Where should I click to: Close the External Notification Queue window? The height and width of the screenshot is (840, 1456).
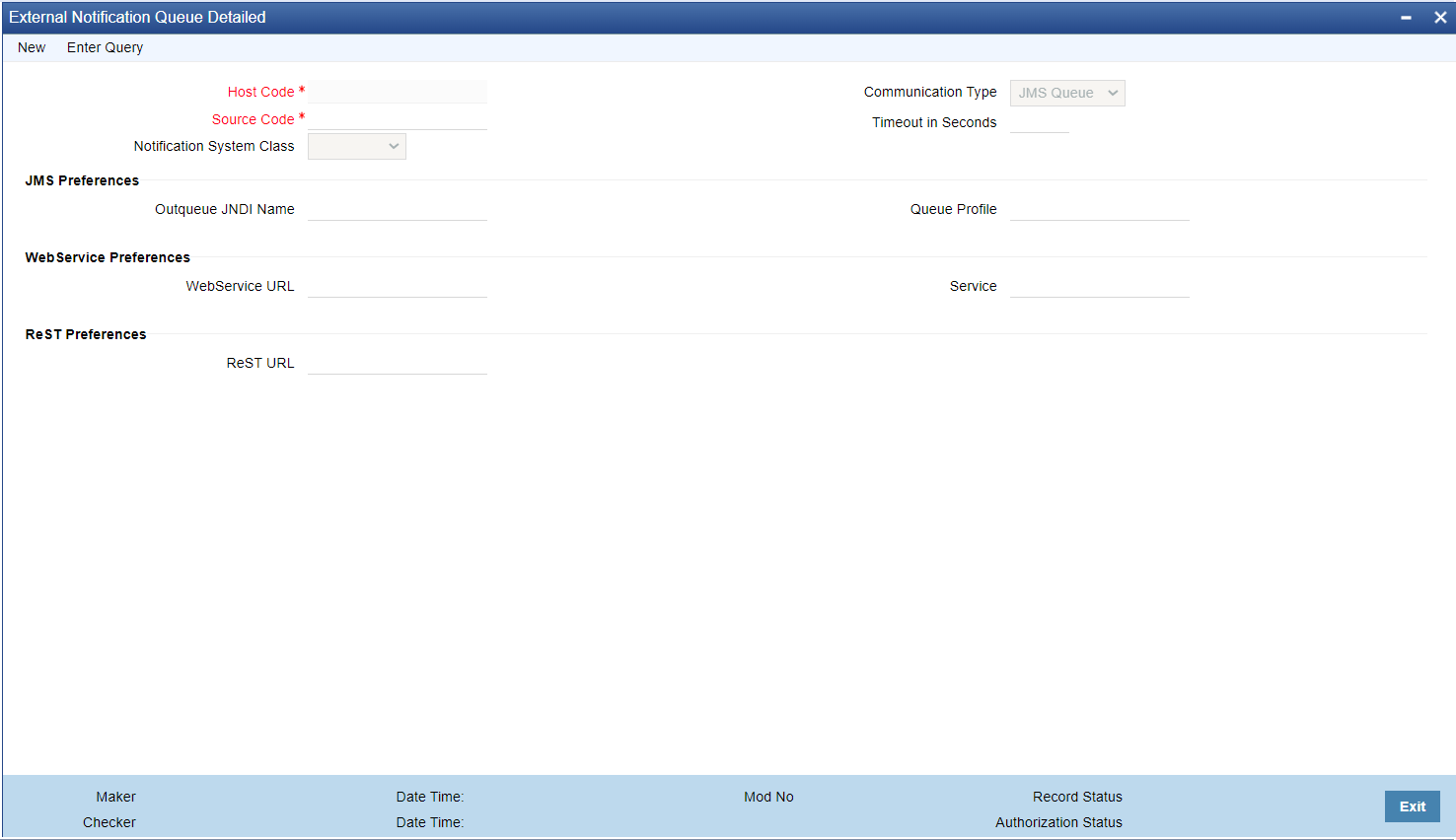tap(1440, 18)
